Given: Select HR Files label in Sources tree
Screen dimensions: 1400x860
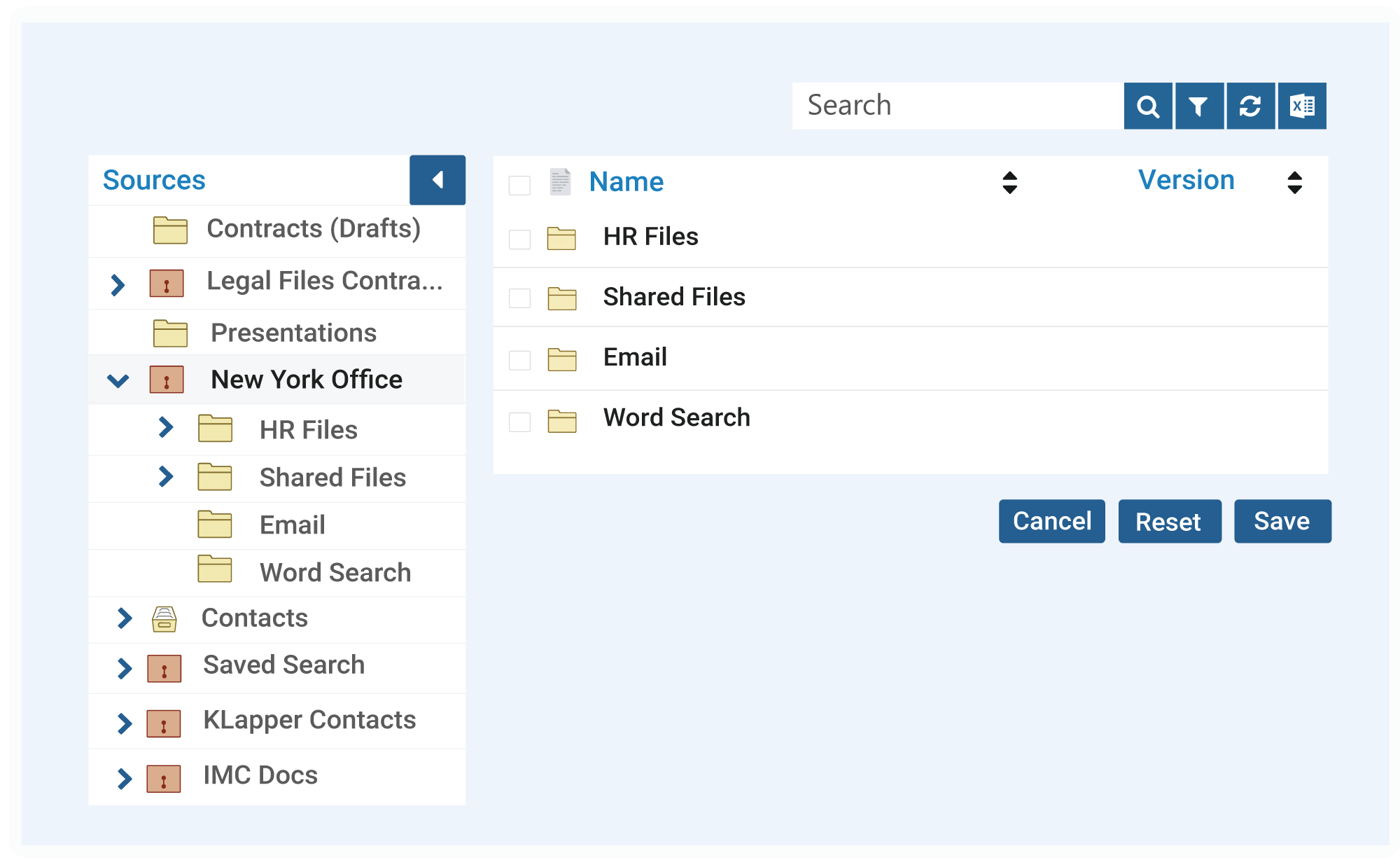Looking at the screenshot, I should [309, 430].
